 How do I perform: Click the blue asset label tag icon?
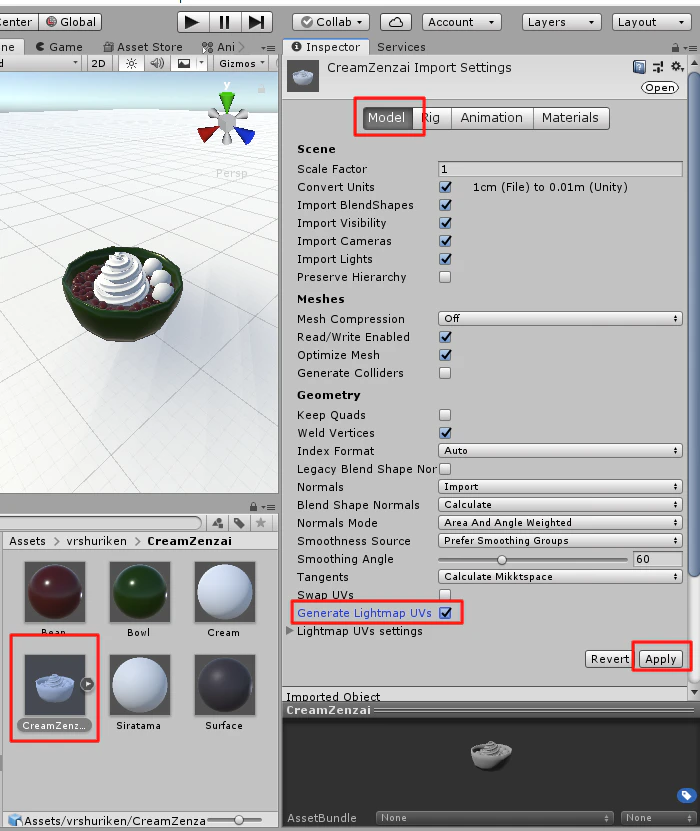click(686, 795)
